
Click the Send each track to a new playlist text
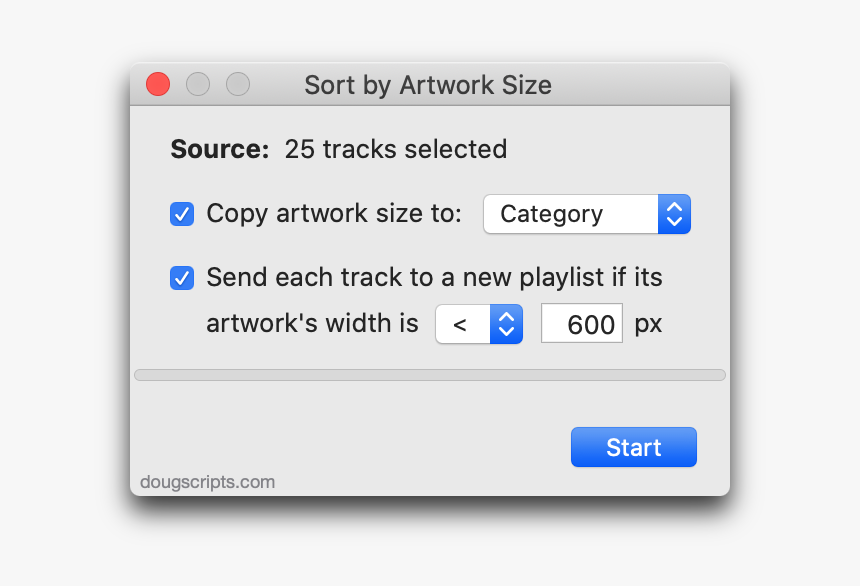tap(434, 278)
